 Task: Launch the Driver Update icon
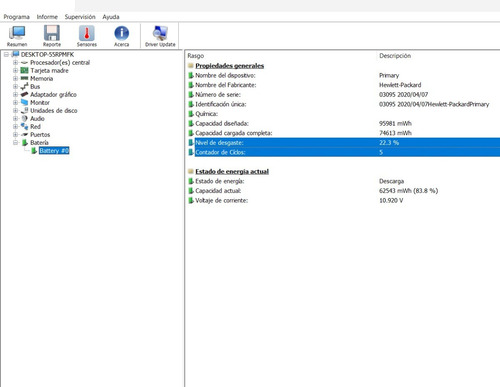pyautogui.click(x=160, y=36)
